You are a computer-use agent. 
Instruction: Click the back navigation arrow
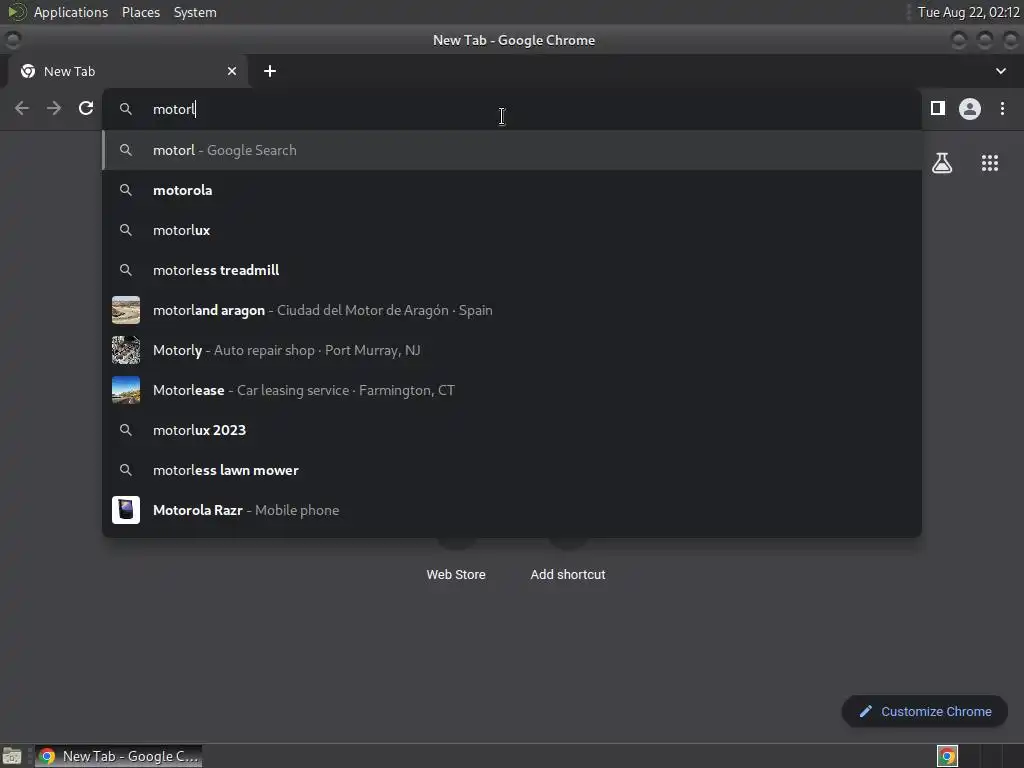(22, 108)
